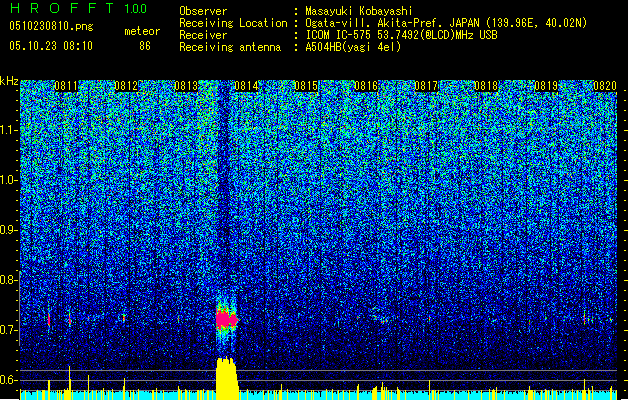Select the file name 0510230810.png
The width and height of the screenshot is (629, 400).
pyautogui.click(x=51, y=26)
